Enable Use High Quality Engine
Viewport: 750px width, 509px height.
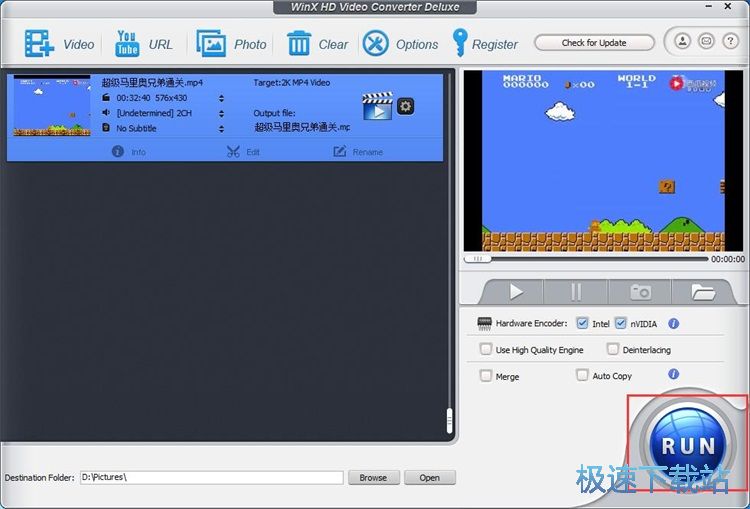click(485, 349)
